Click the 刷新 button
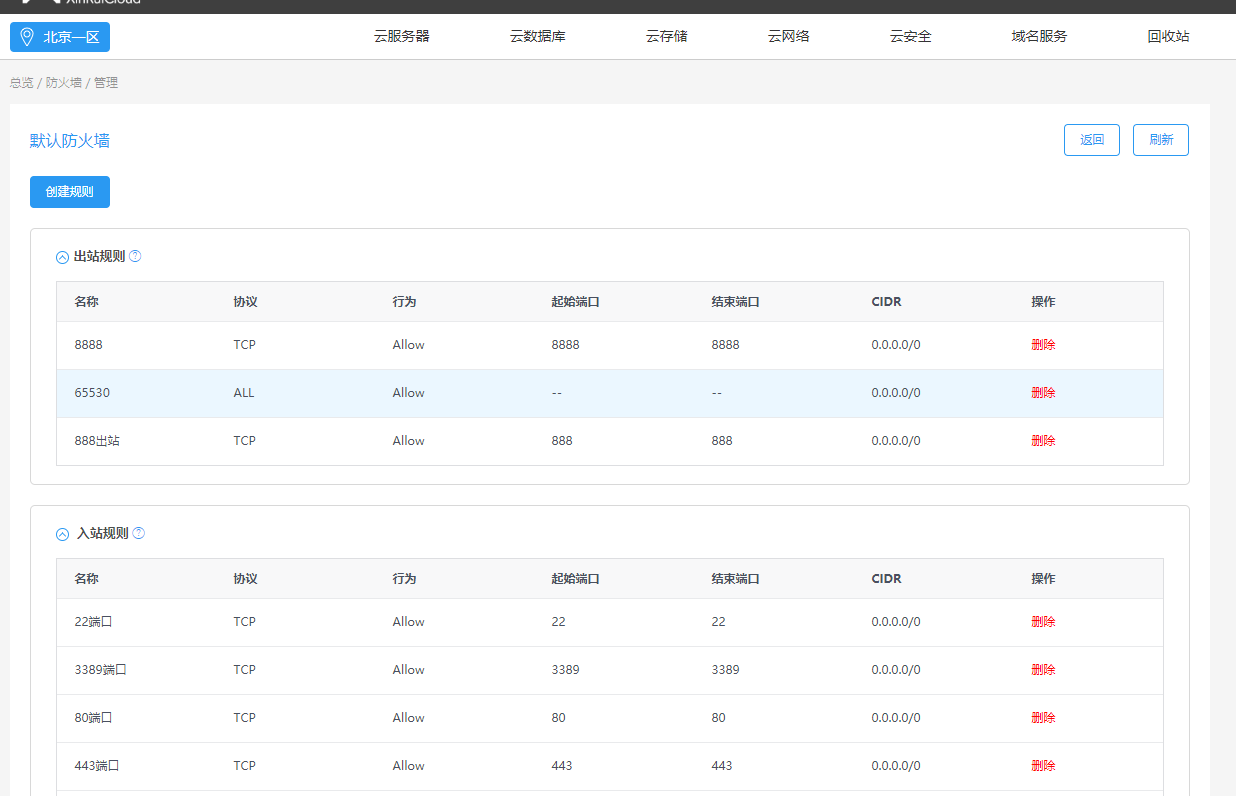The width and height of the screenshot is (1236, 796). [1161, 140]
